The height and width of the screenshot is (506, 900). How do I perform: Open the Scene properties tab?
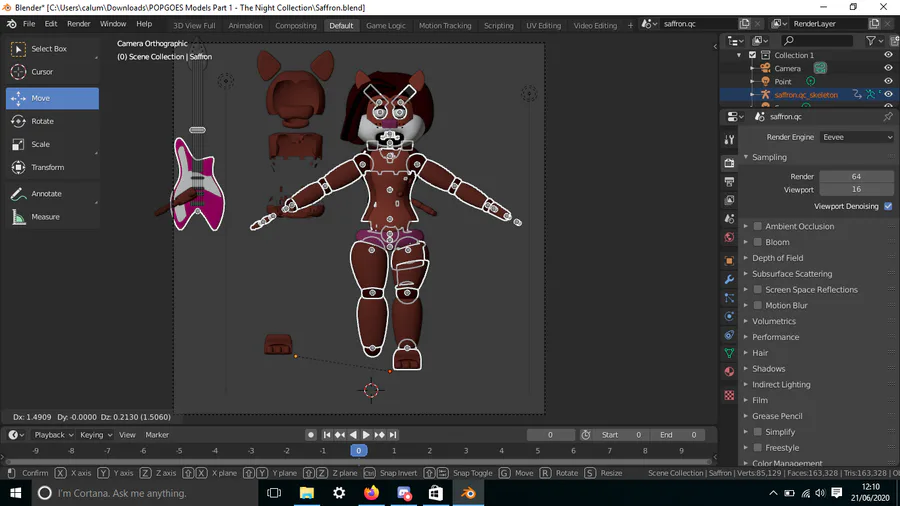click(x=729, y=219)
